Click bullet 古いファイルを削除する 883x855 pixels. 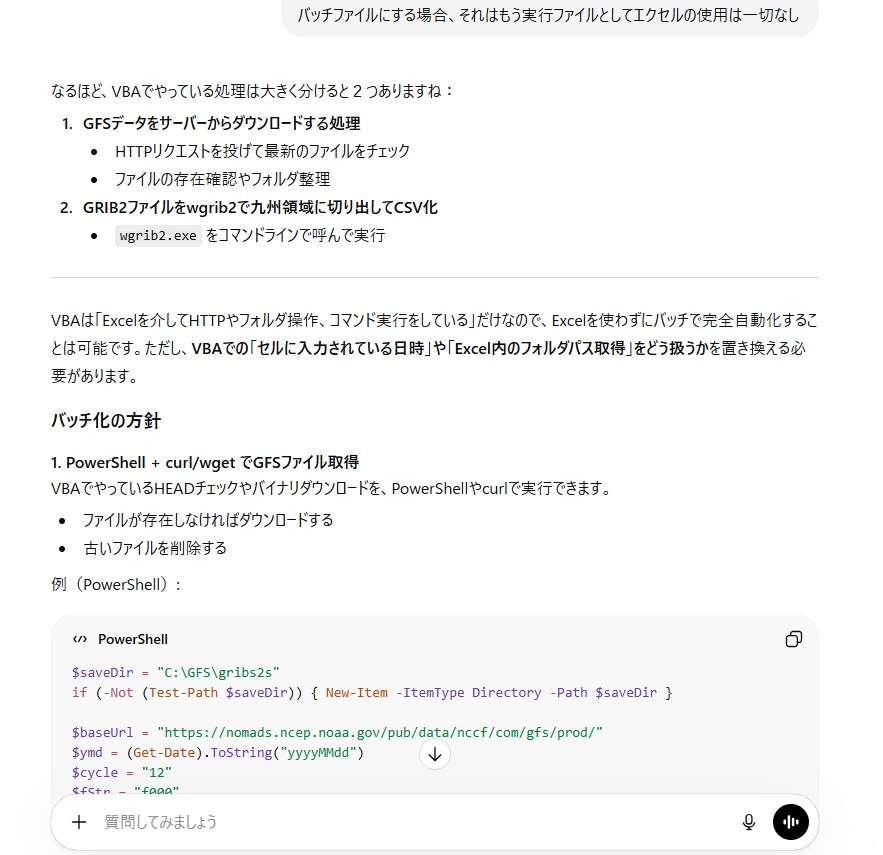coord(155,548)
